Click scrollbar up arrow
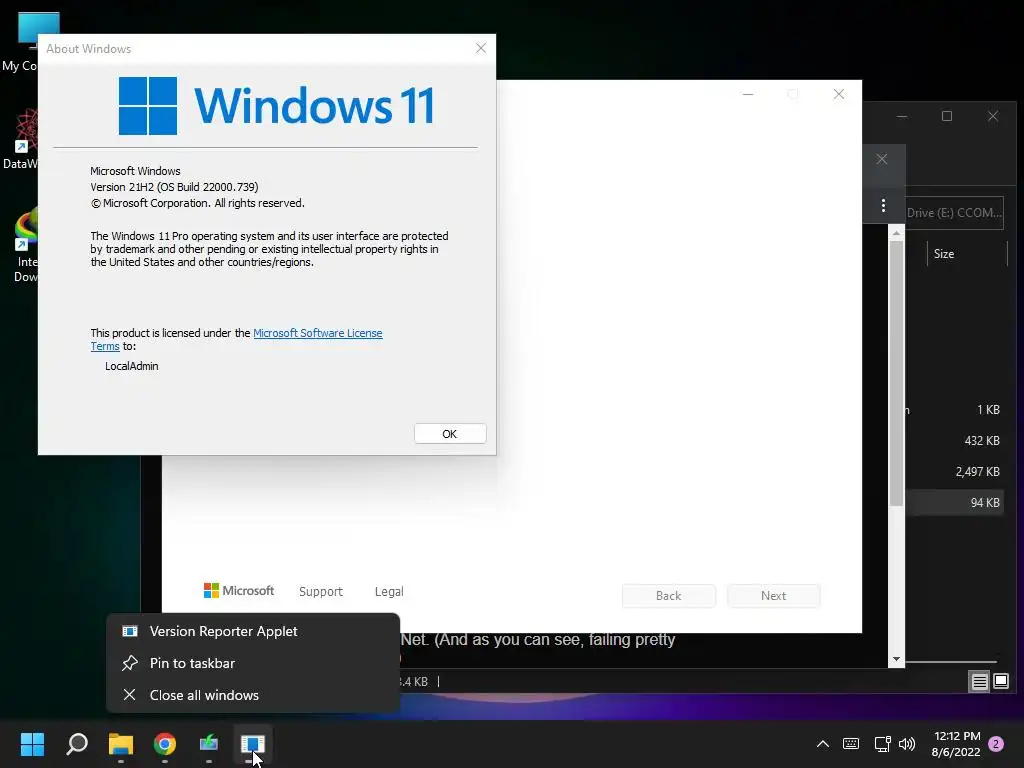This screenshot has width=1024, height=768. 896,233
